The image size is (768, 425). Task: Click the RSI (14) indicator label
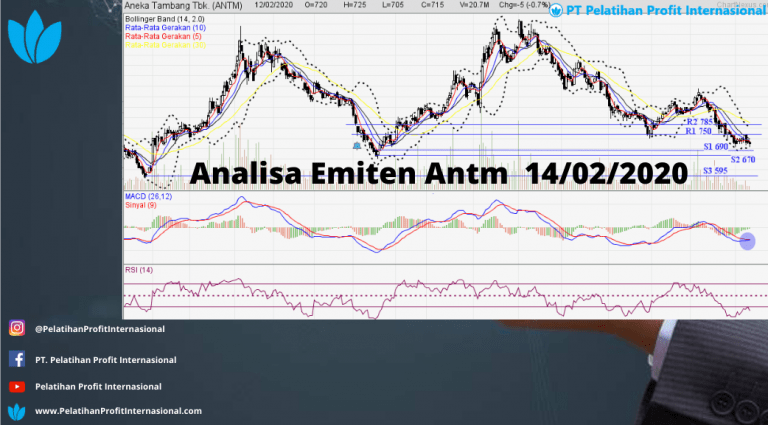coord(141,271)
